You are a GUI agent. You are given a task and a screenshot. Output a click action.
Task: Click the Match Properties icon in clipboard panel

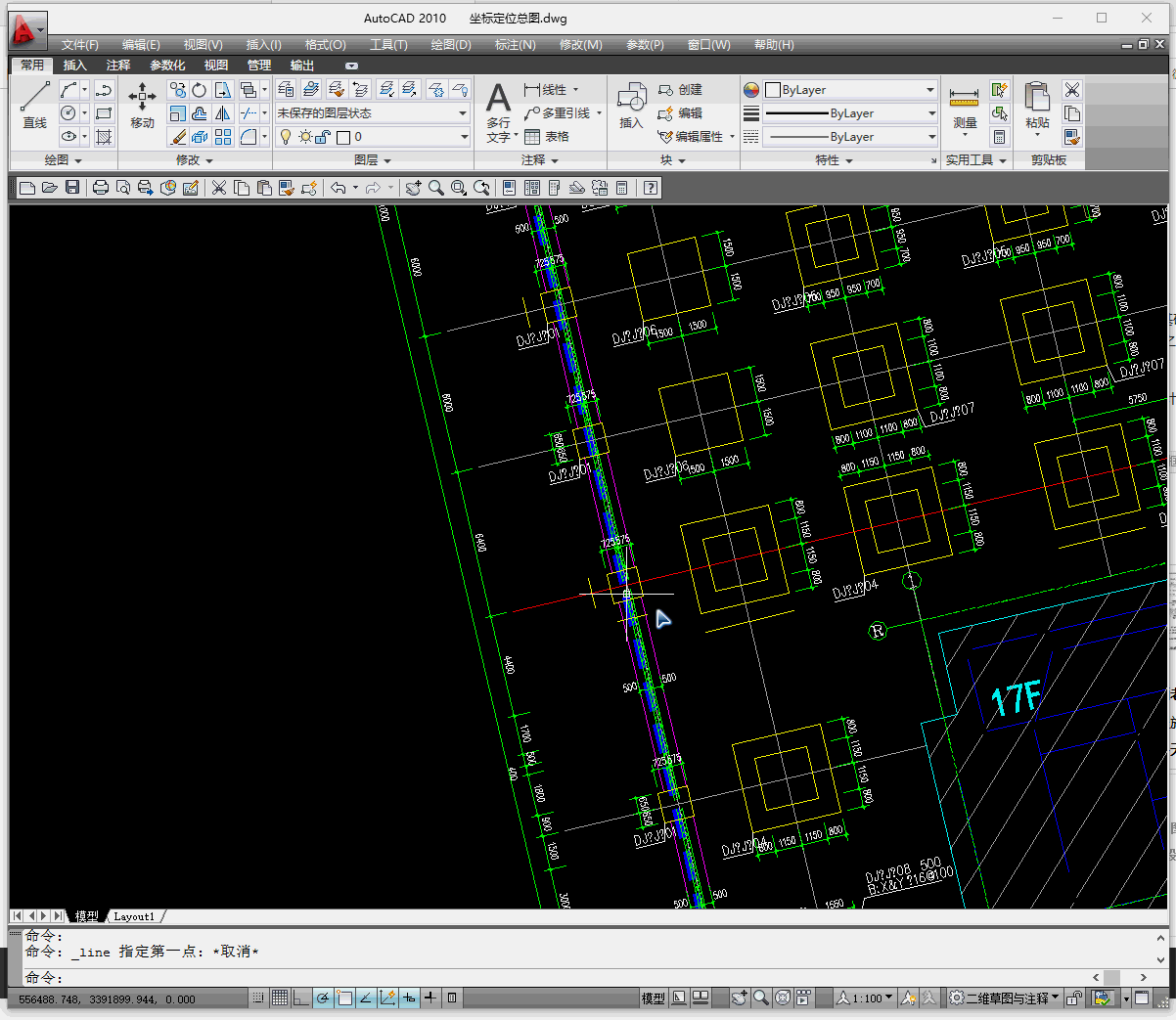(1072, 137)
